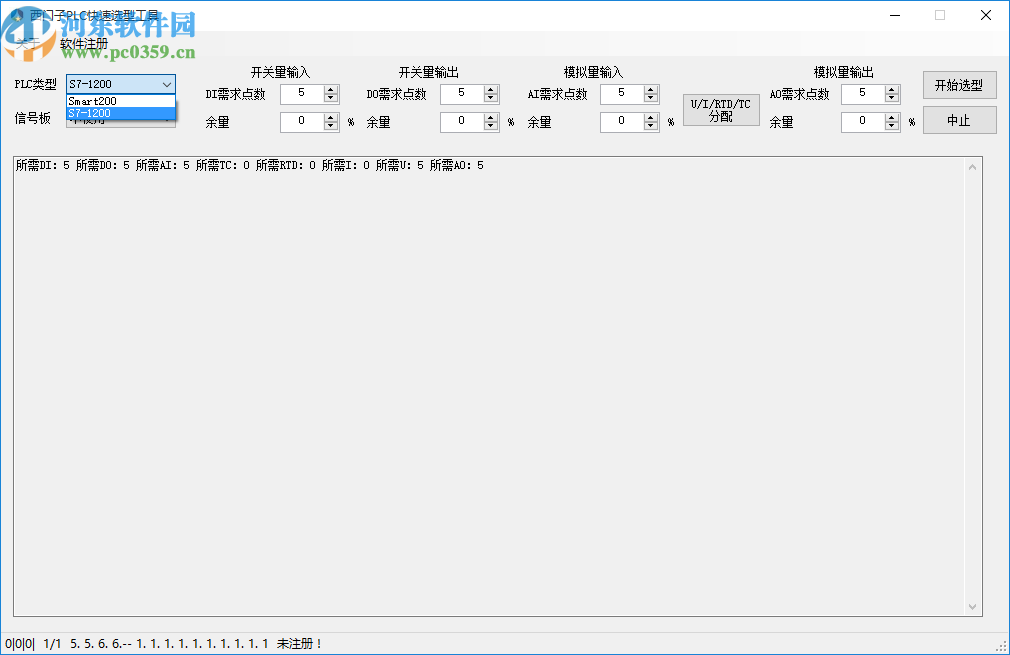
Task: Click the 未注册 status bar message
Action: click(x=298, y=644)
